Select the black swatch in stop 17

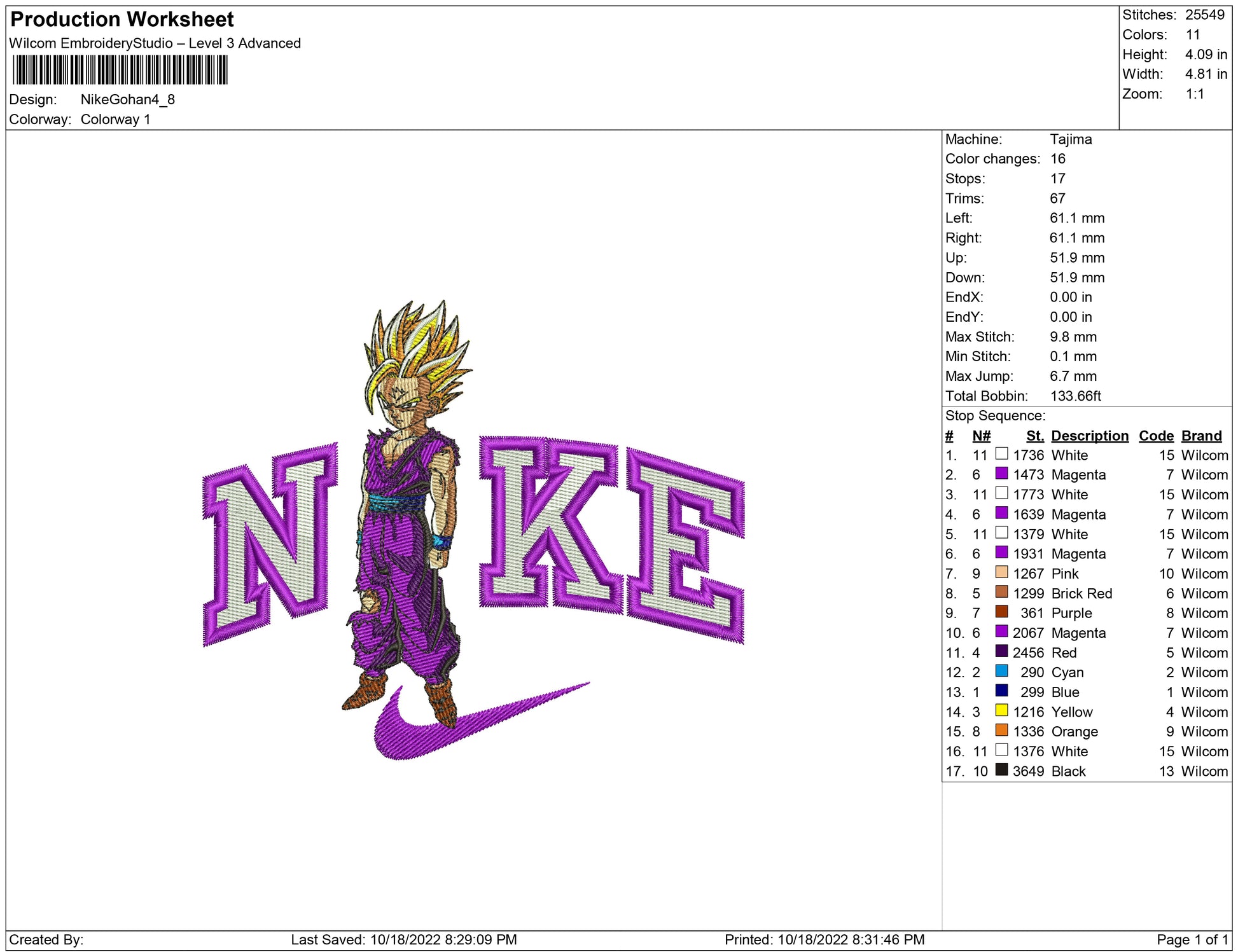(1001, 769)
